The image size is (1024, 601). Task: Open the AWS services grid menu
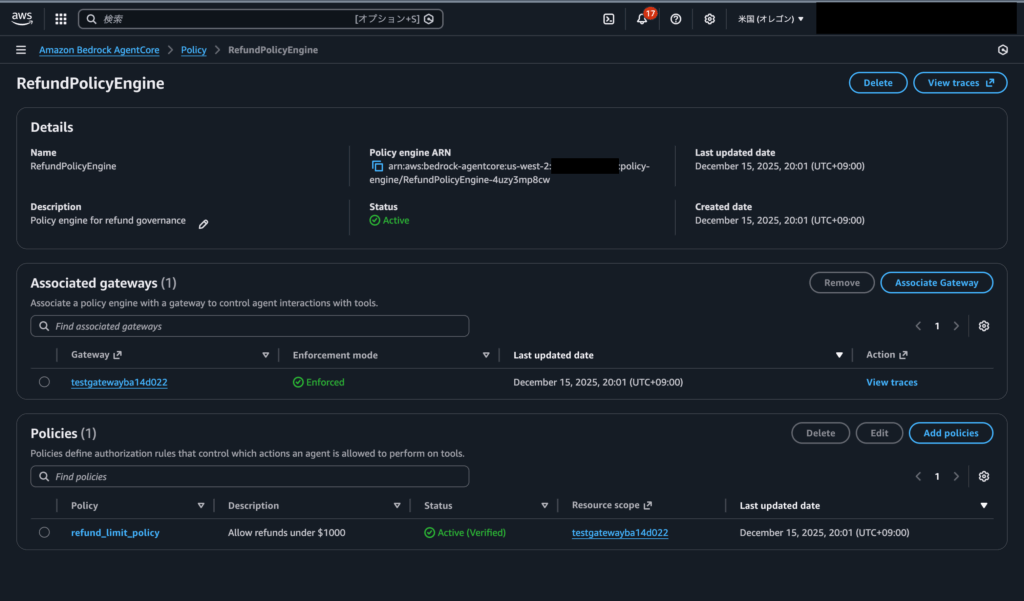[61, 19]
